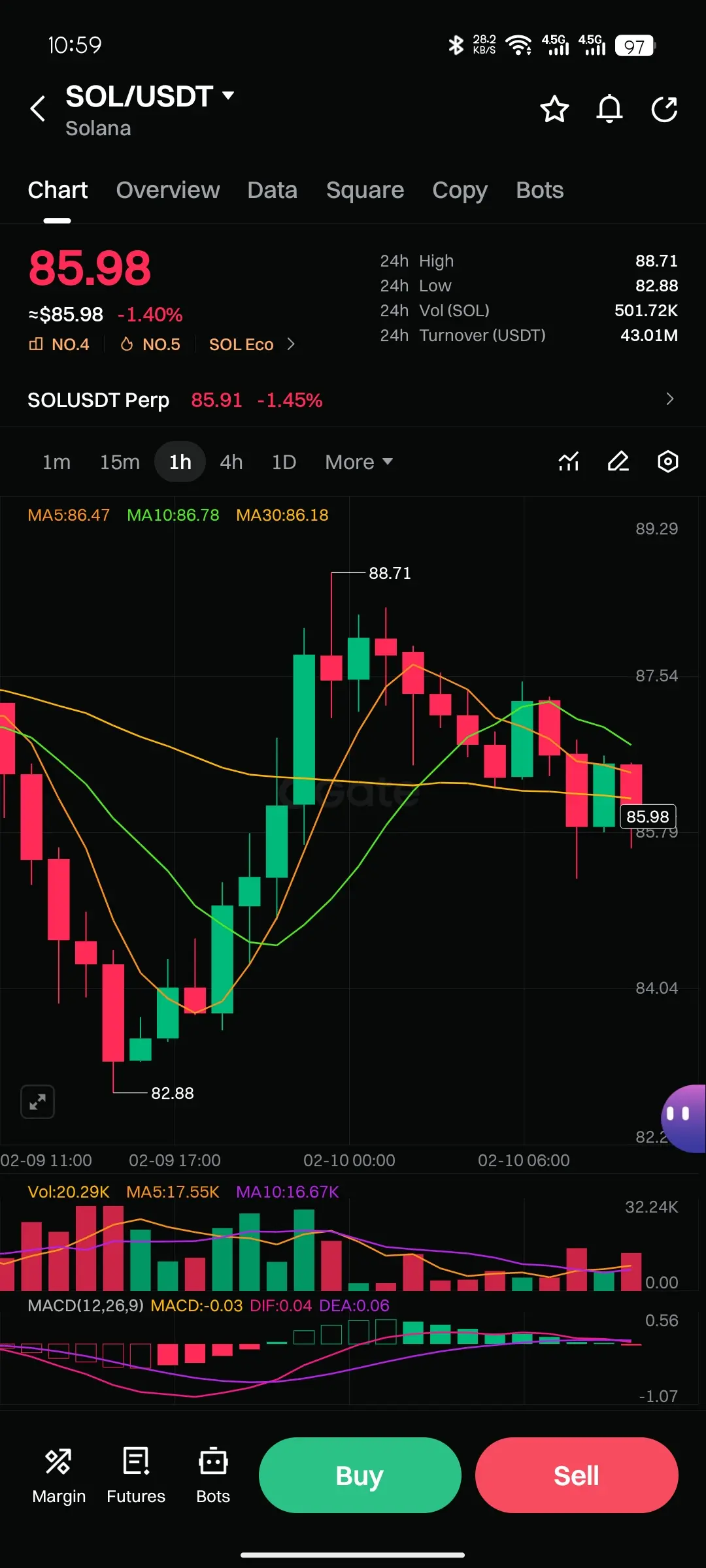The image size is (706, 1568).
Task: Tap DIF:0.04 value label
Action: (x=281, y=1305)
